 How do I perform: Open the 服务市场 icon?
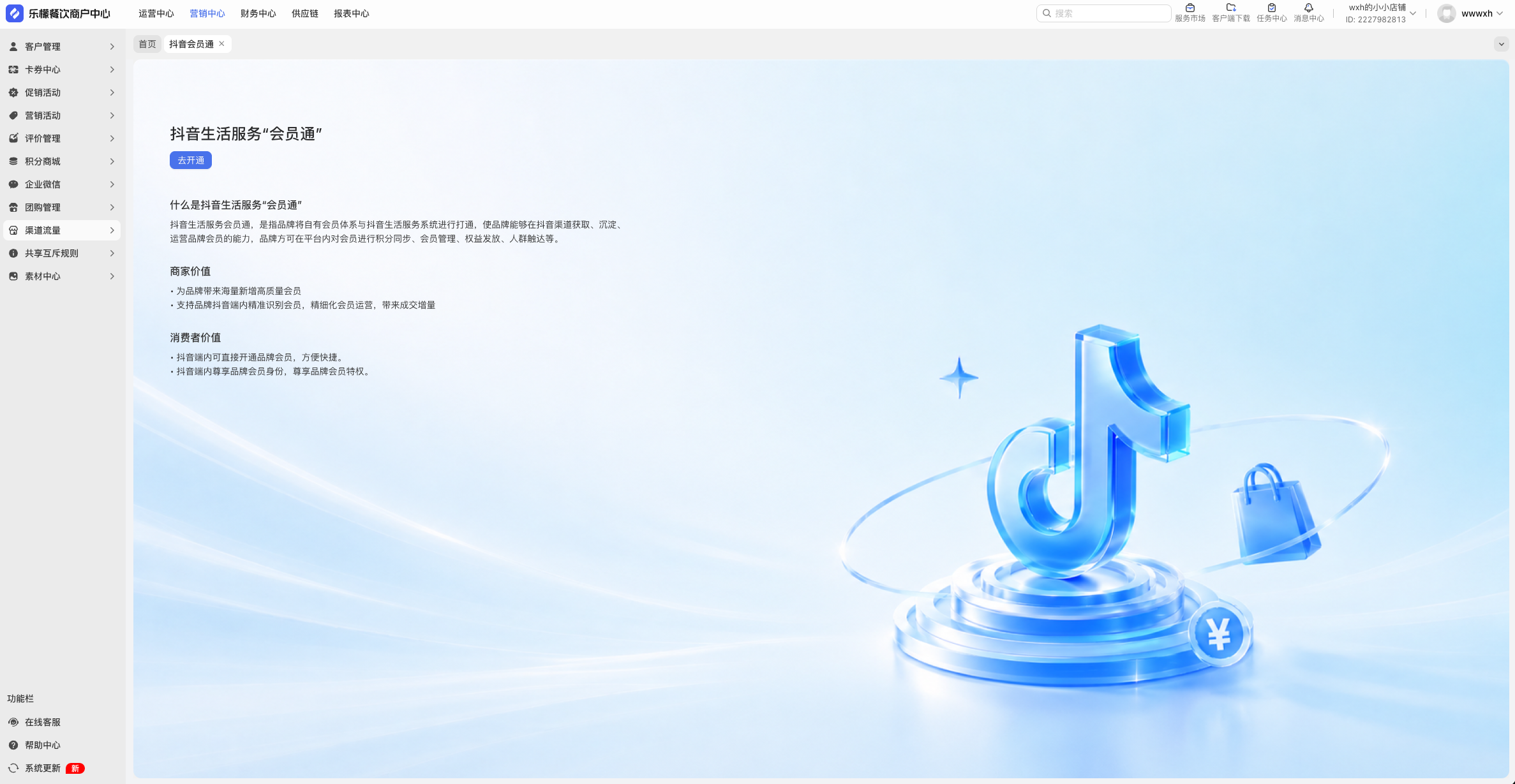(x=1190, y=8)
